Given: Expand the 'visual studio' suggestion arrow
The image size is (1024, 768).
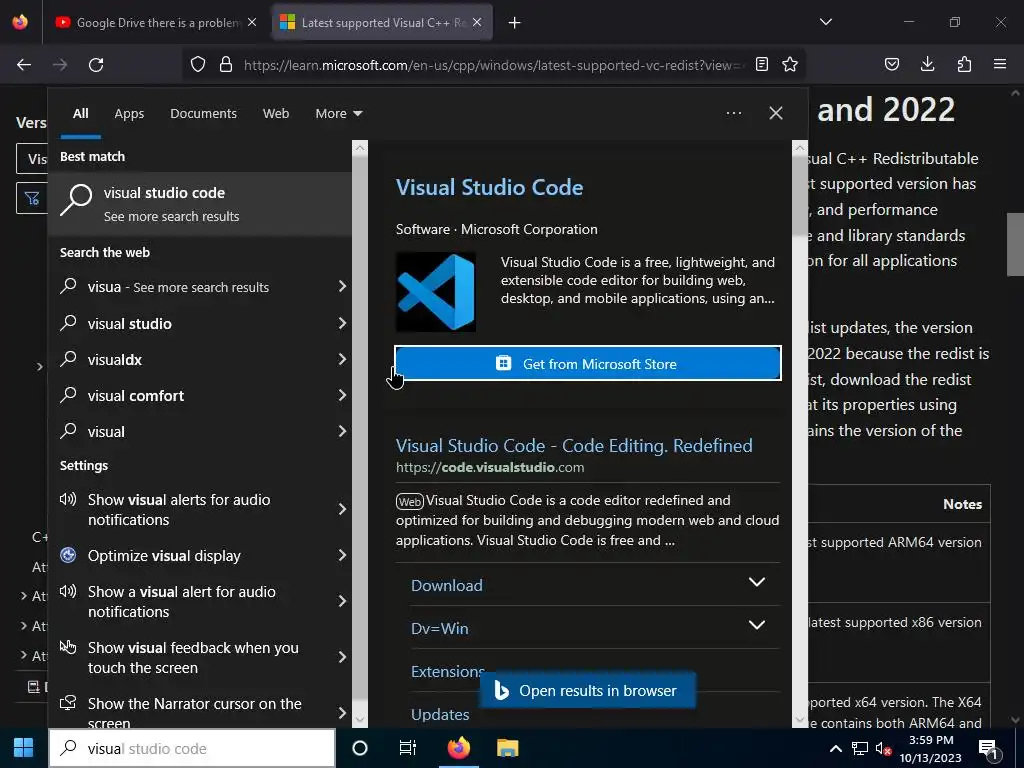Looking at the screenshot, I should pos(342,323).
